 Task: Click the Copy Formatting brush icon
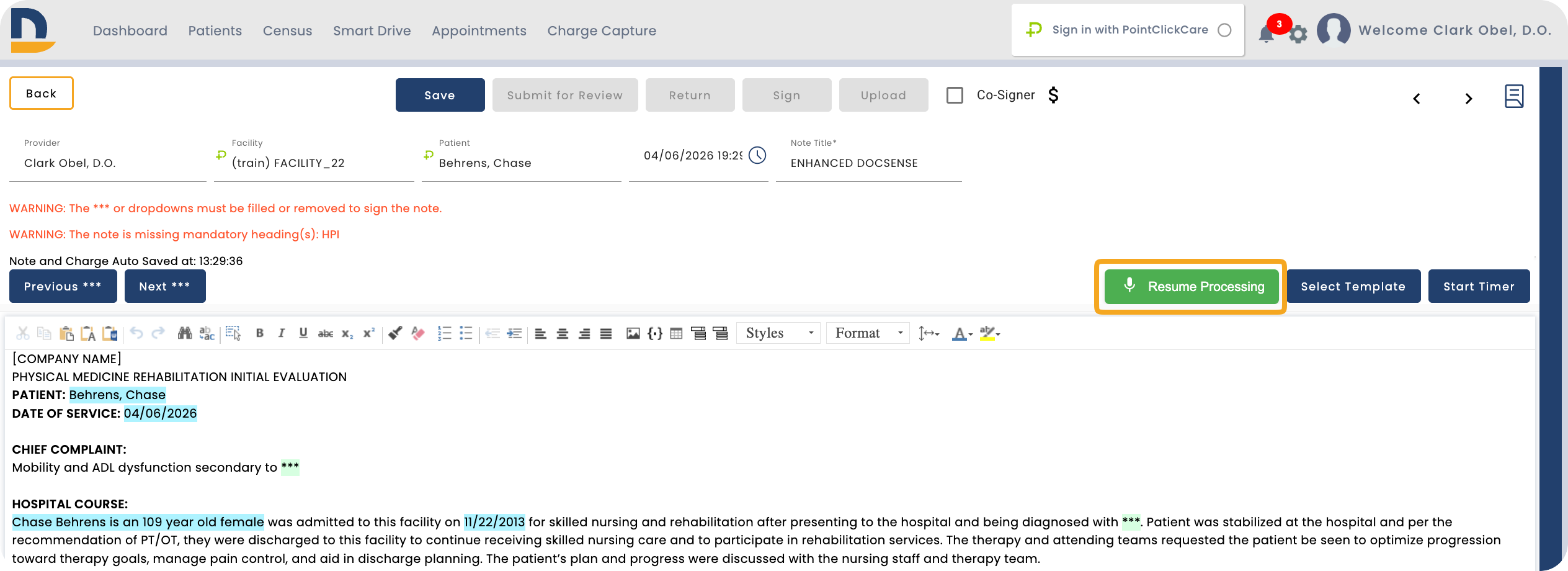(395, 333)
